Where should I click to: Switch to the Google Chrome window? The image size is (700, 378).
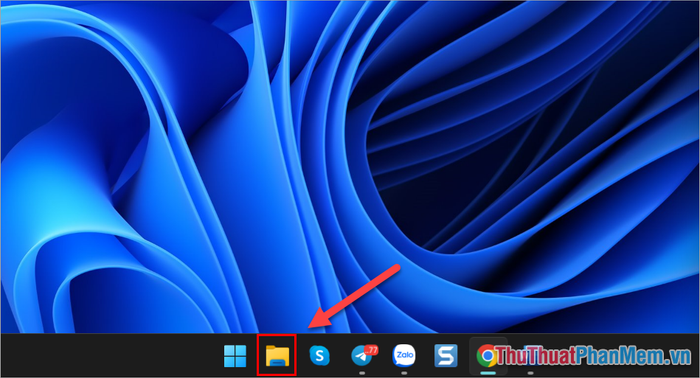[487, 356]
